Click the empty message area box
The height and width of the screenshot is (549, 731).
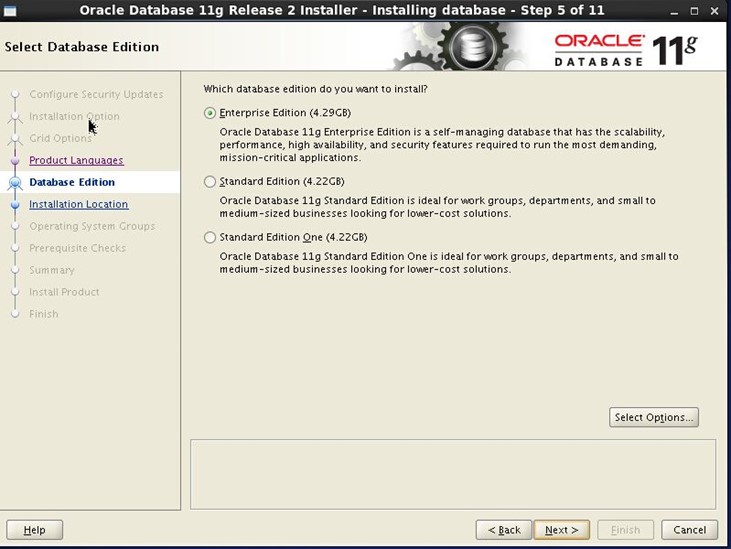point(452,473)
